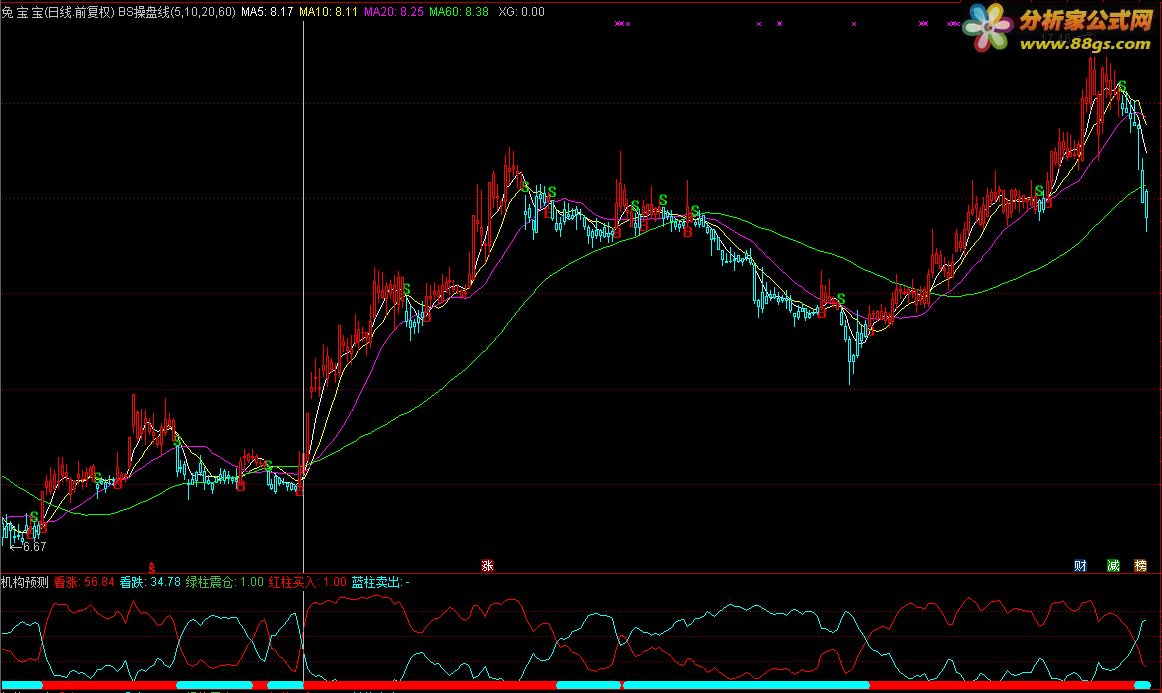Click the 绿柱震仓: 1.00 label
1162x693 pixels.
pyautogui.click(x=225, y=582)
